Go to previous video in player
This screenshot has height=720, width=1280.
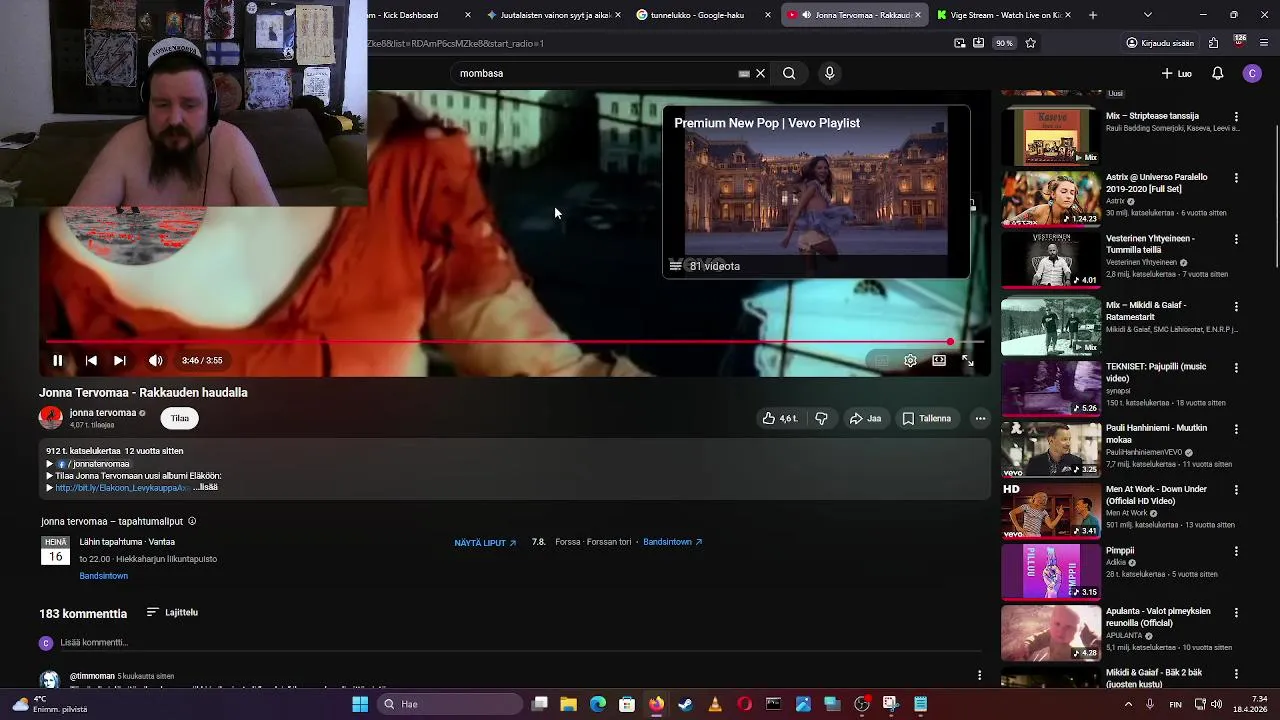coord(91,360)
